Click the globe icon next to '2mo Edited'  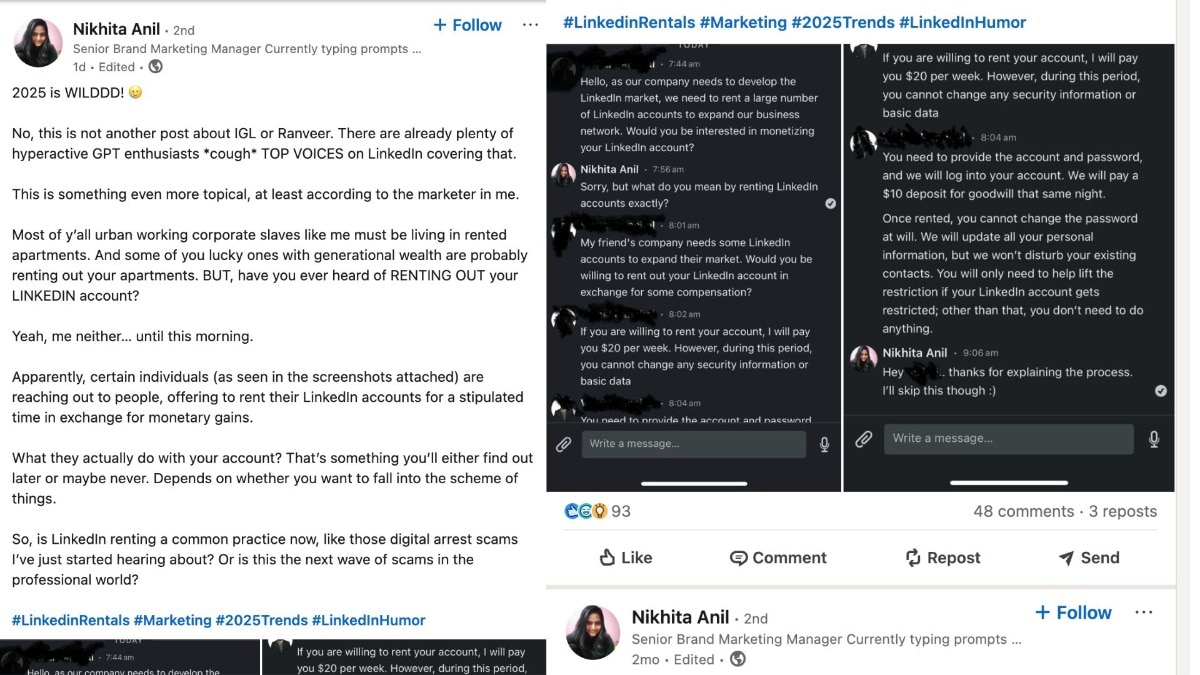click(737, 659)
